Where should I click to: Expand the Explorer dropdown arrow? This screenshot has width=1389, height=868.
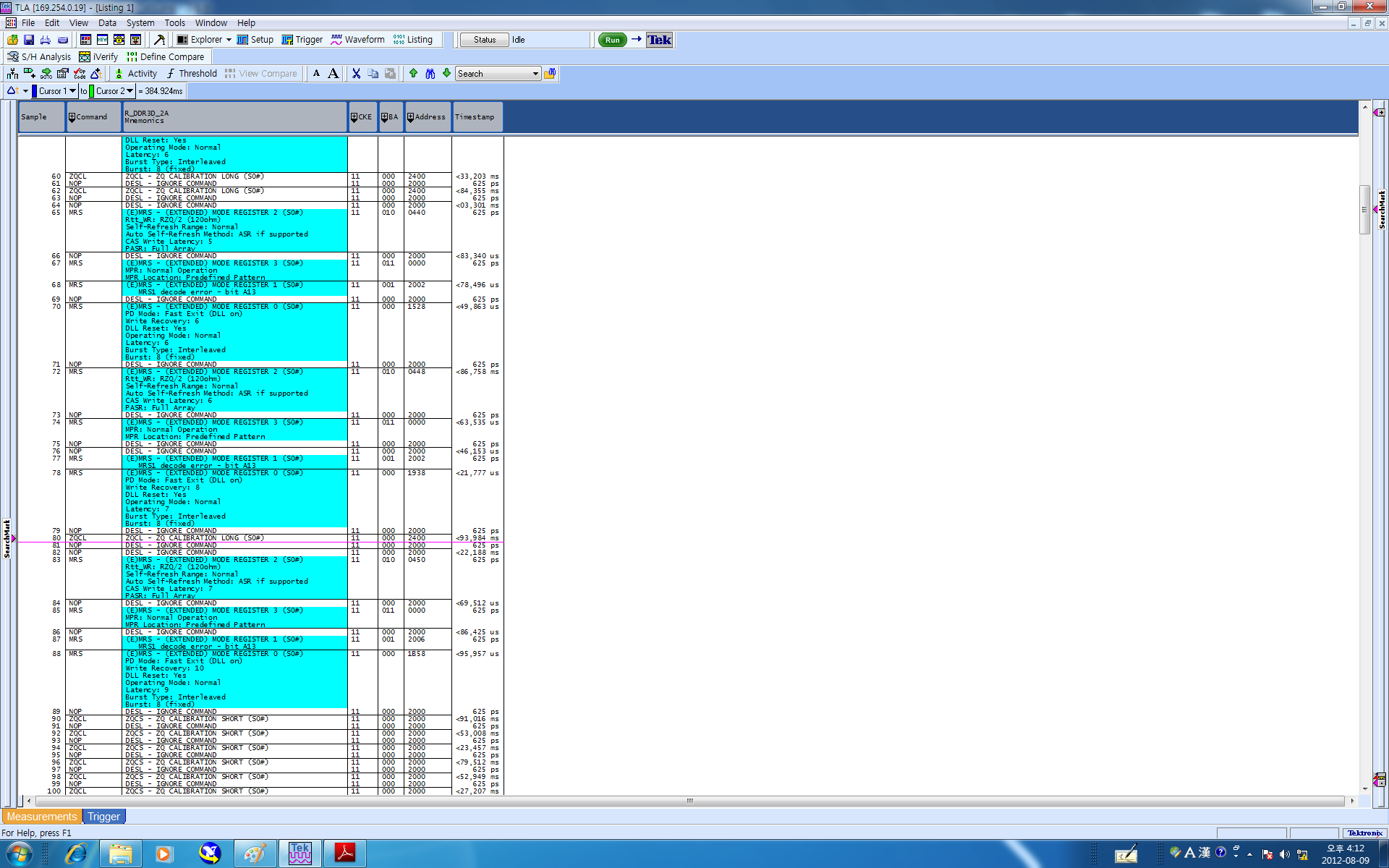[229, 40]
